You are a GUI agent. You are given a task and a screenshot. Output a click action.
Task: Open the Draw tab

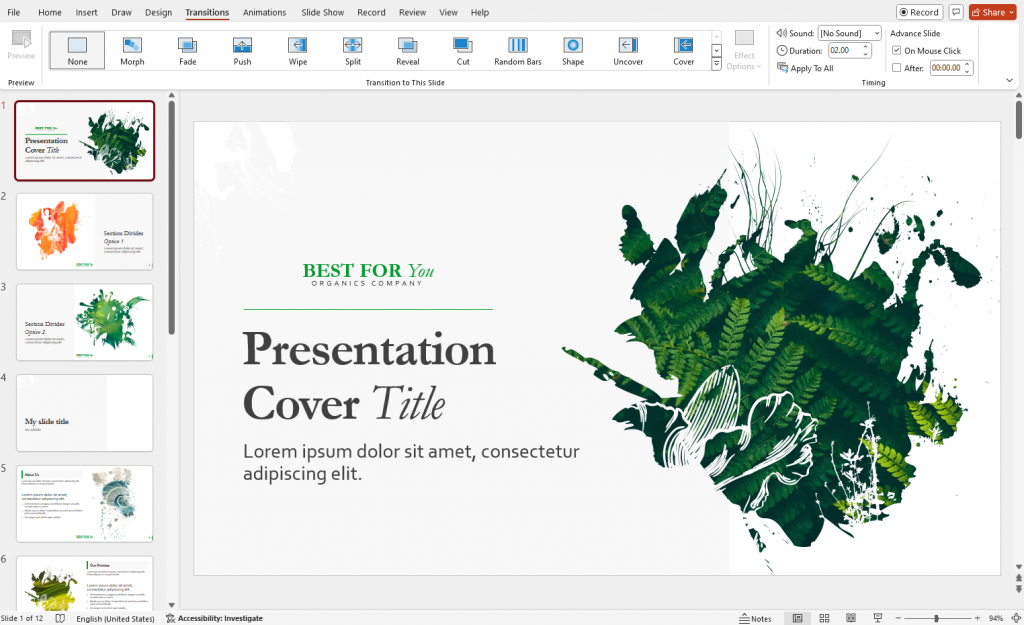click(x=121, y=12)
